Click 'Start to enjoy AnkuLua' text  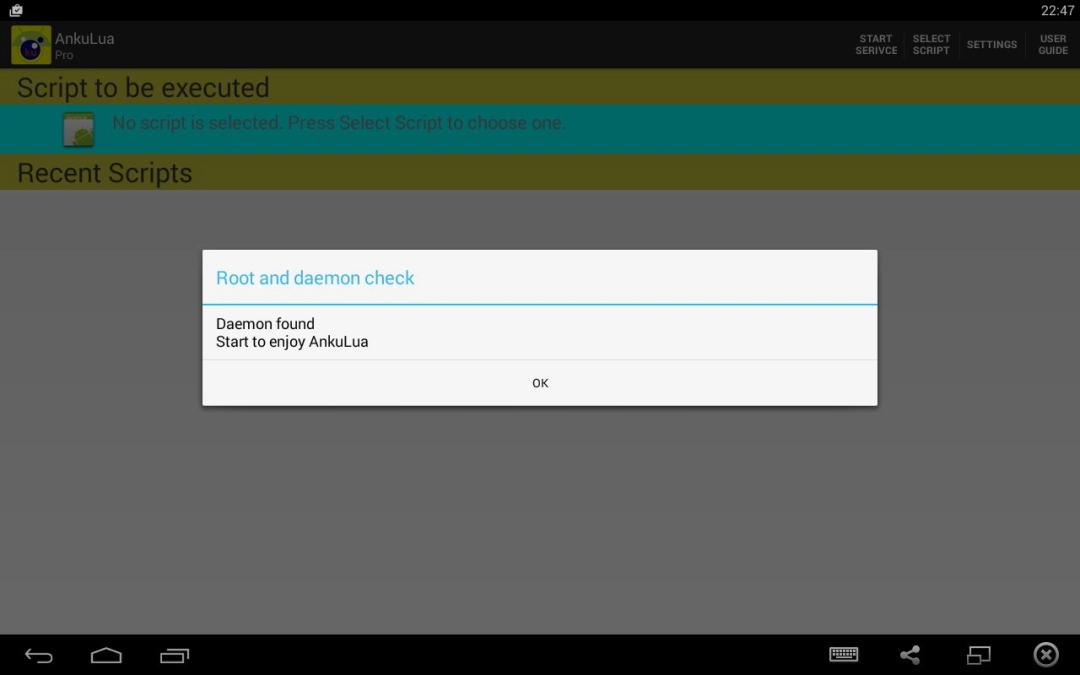(292, 342)
